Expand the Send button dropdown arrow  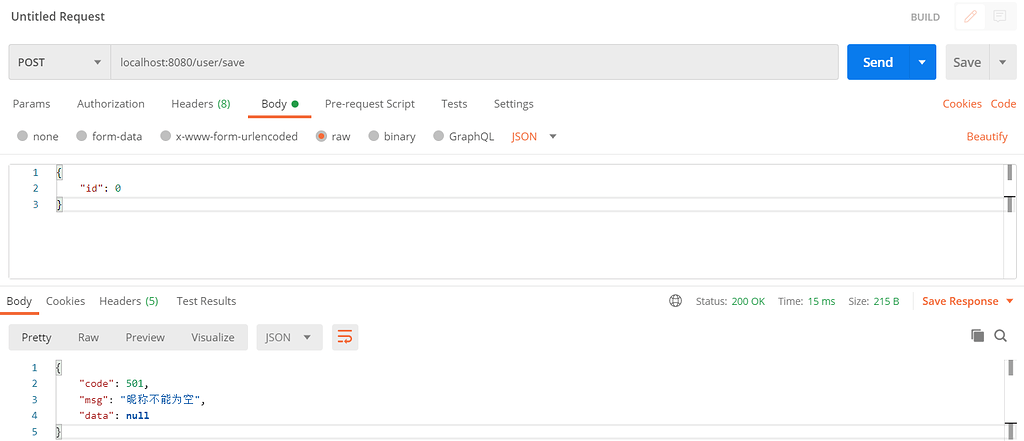click(x=922, y=62)
